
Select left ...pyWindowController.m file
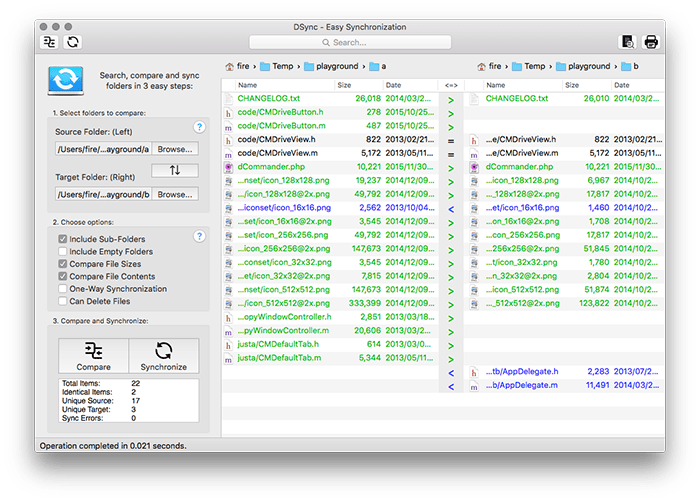(283, 330)
